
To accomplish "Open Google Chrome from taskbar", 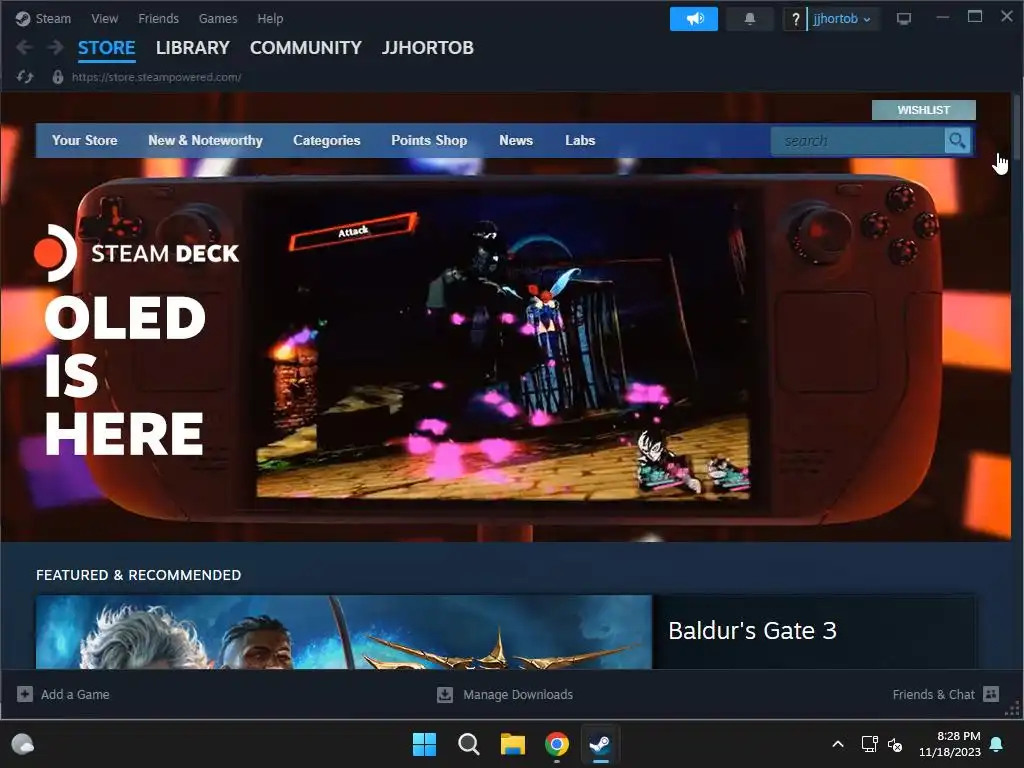I will (x=556, y=744).
